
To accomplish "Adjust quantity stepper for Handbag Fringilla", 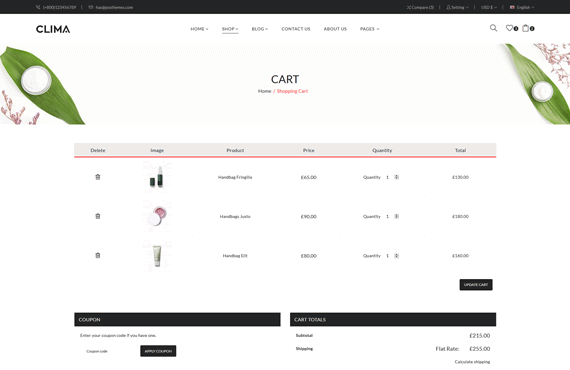I will click(x=397, y=177).
